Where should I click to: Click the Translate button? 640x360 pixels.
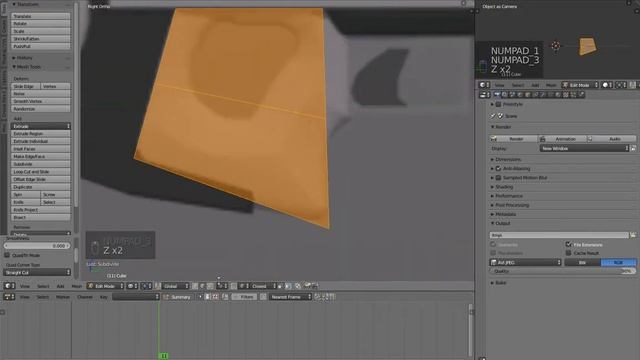40,16
